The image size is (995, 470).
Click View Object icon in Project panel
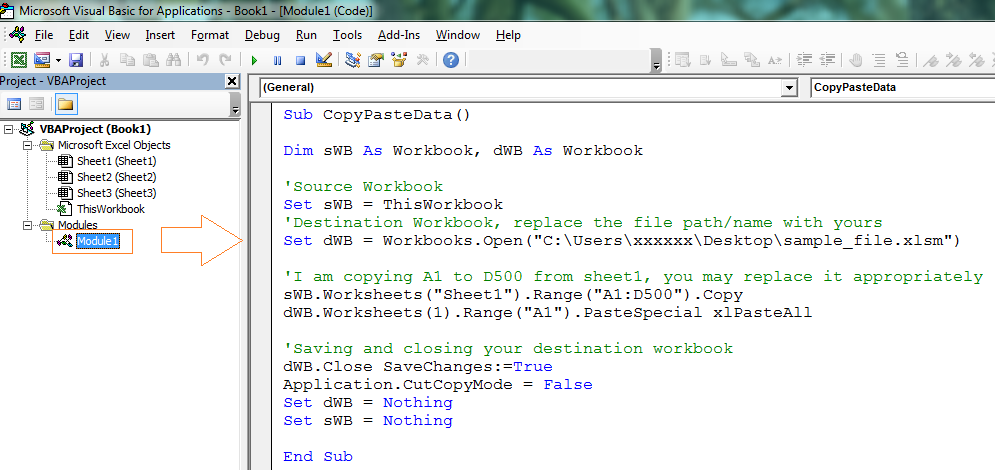click(37, 104)
